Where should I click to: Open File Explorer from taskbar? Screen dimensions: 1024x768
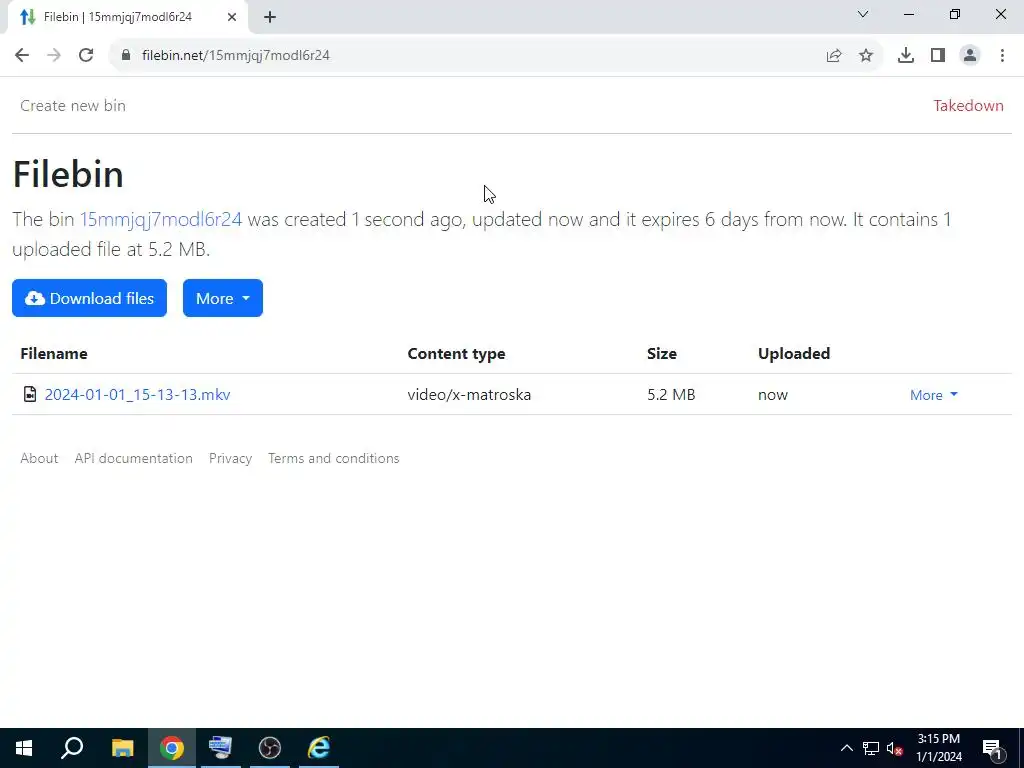point(122,748)
